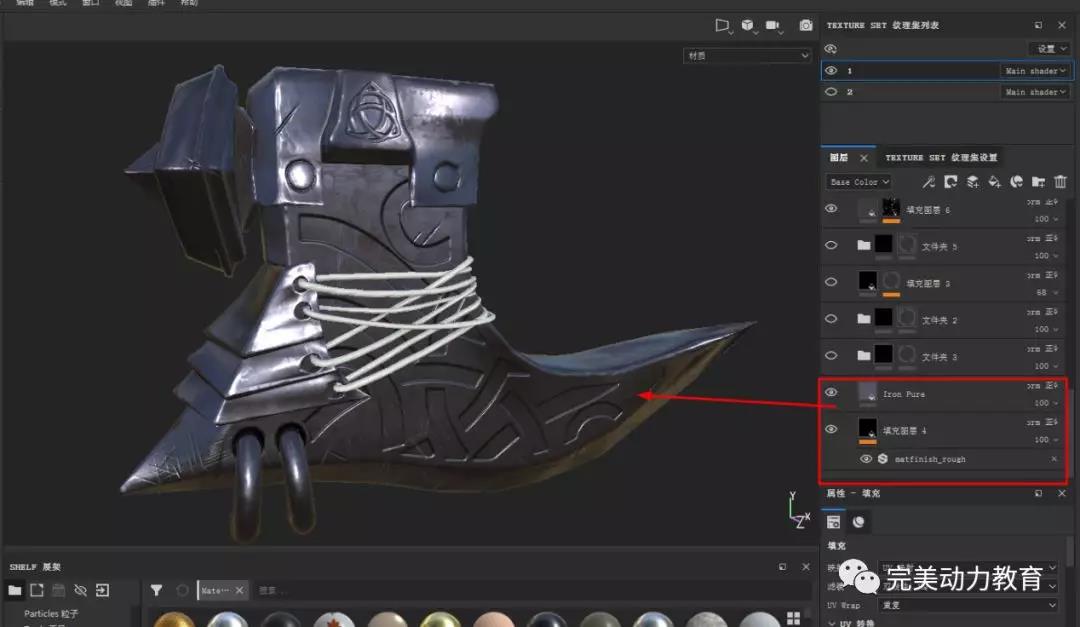Hide the Iron Pure layer
This screenshot has height=627, width=1080.
click(x=831, y=393)
